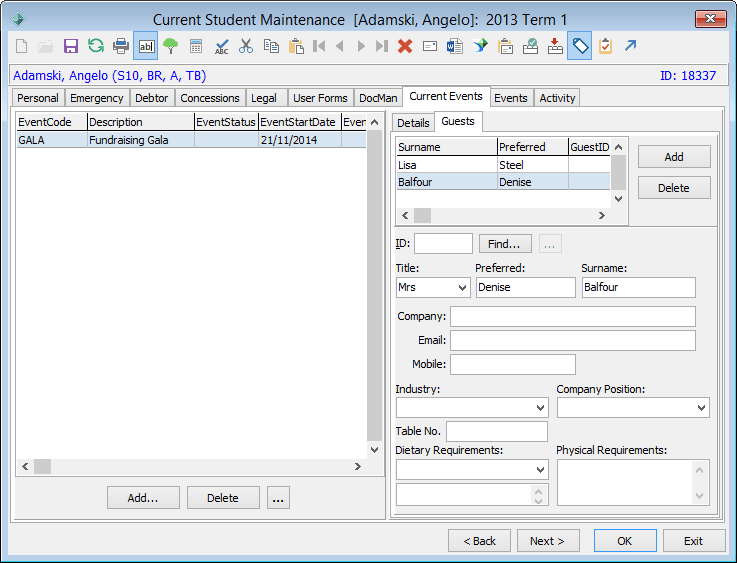Click the card/label icon after red X
737x563 pixels.
[x=430, y=46]
